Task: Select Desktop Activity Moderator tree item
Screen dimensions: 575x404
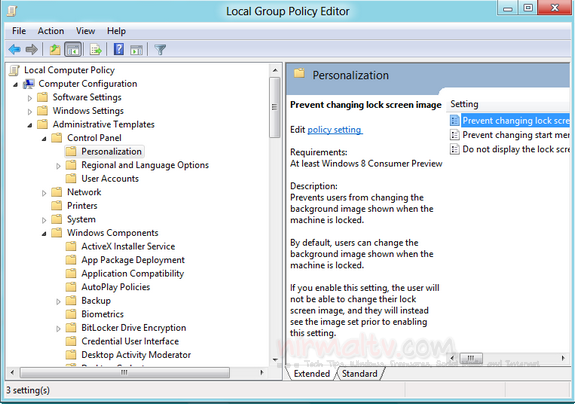Action: pos(136,355)
